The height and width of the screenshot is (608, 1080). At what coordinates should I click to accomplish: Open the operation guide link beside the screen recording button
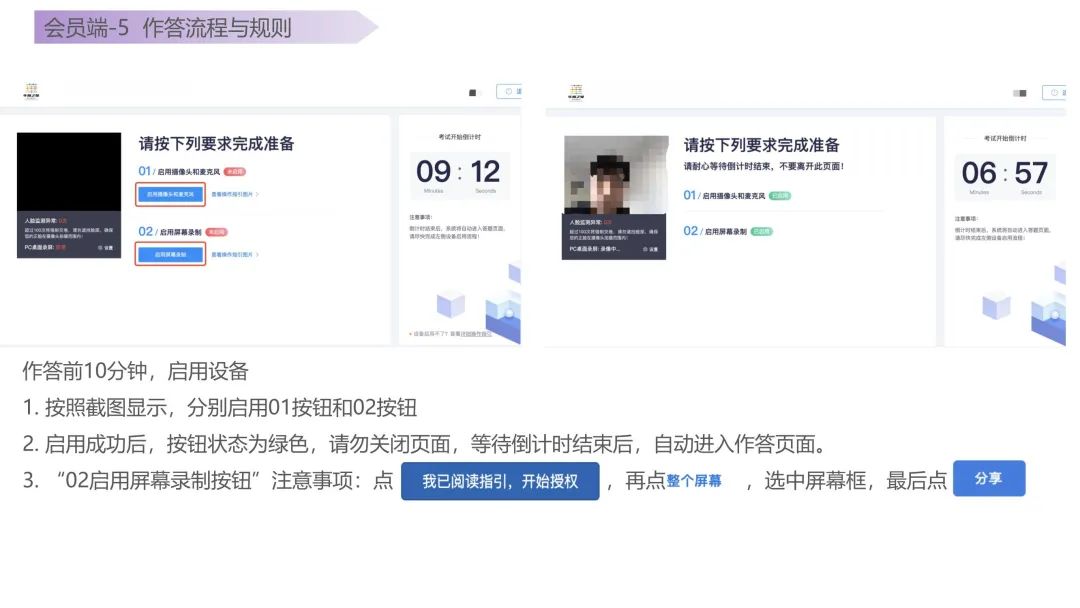[235, 255]
